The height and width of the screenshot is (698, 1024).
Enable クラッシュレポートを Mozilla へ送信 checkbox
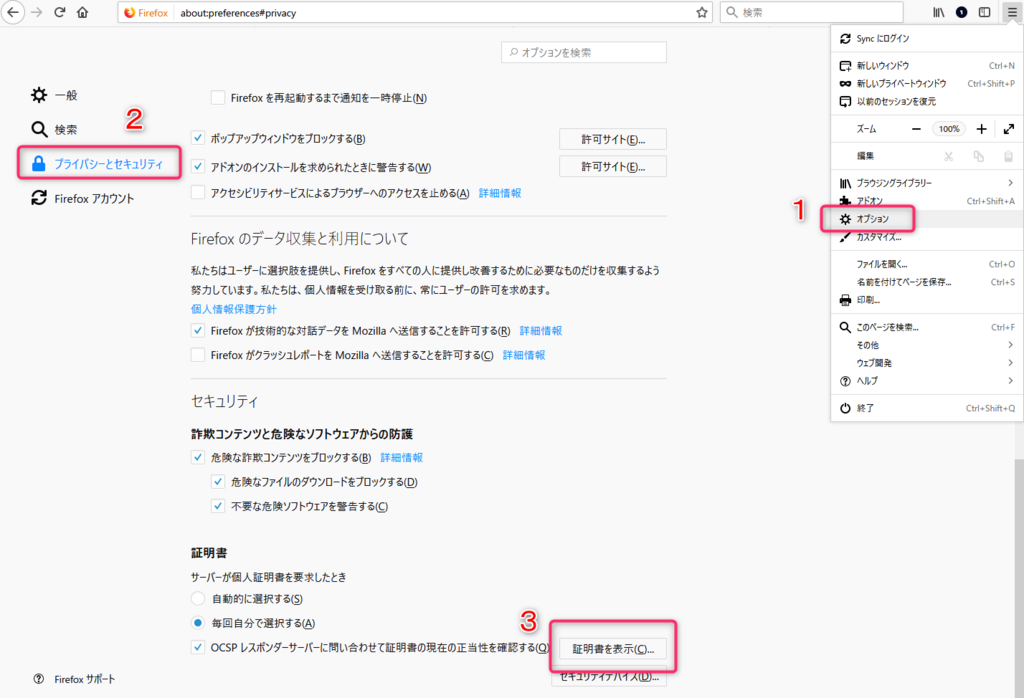coord(198,355)
